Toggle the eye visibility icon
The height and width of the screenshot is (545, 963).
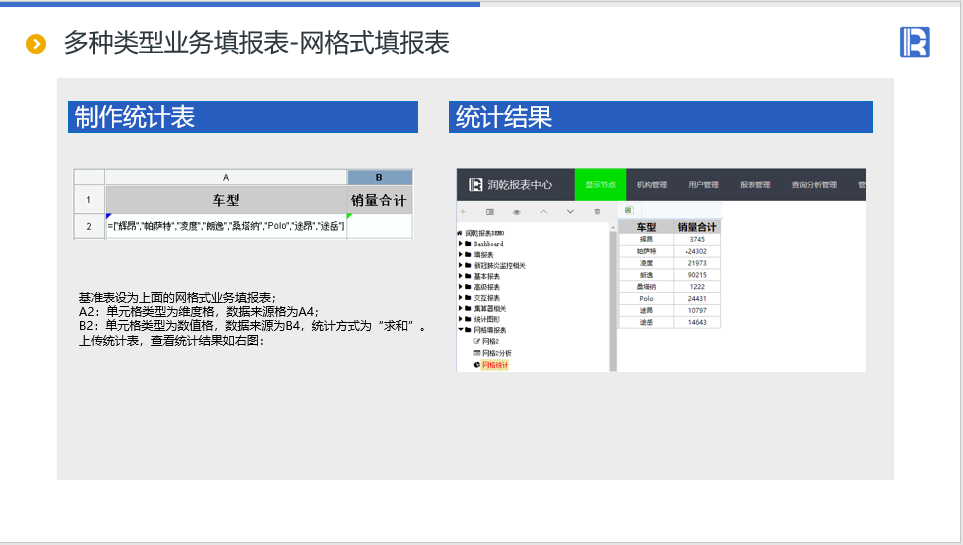coord(517,212)
